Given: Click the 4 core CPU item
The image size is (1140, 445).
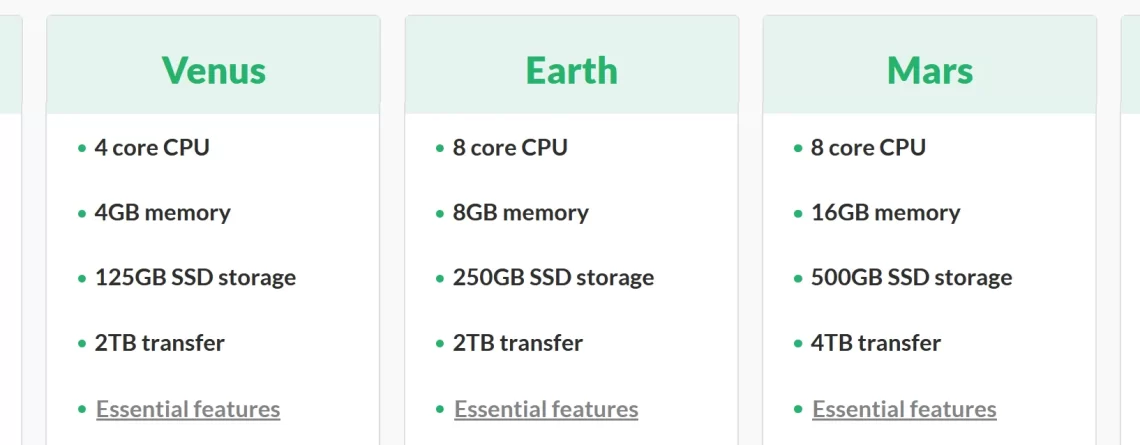Looking at the screenshot, I should [152, 148].
